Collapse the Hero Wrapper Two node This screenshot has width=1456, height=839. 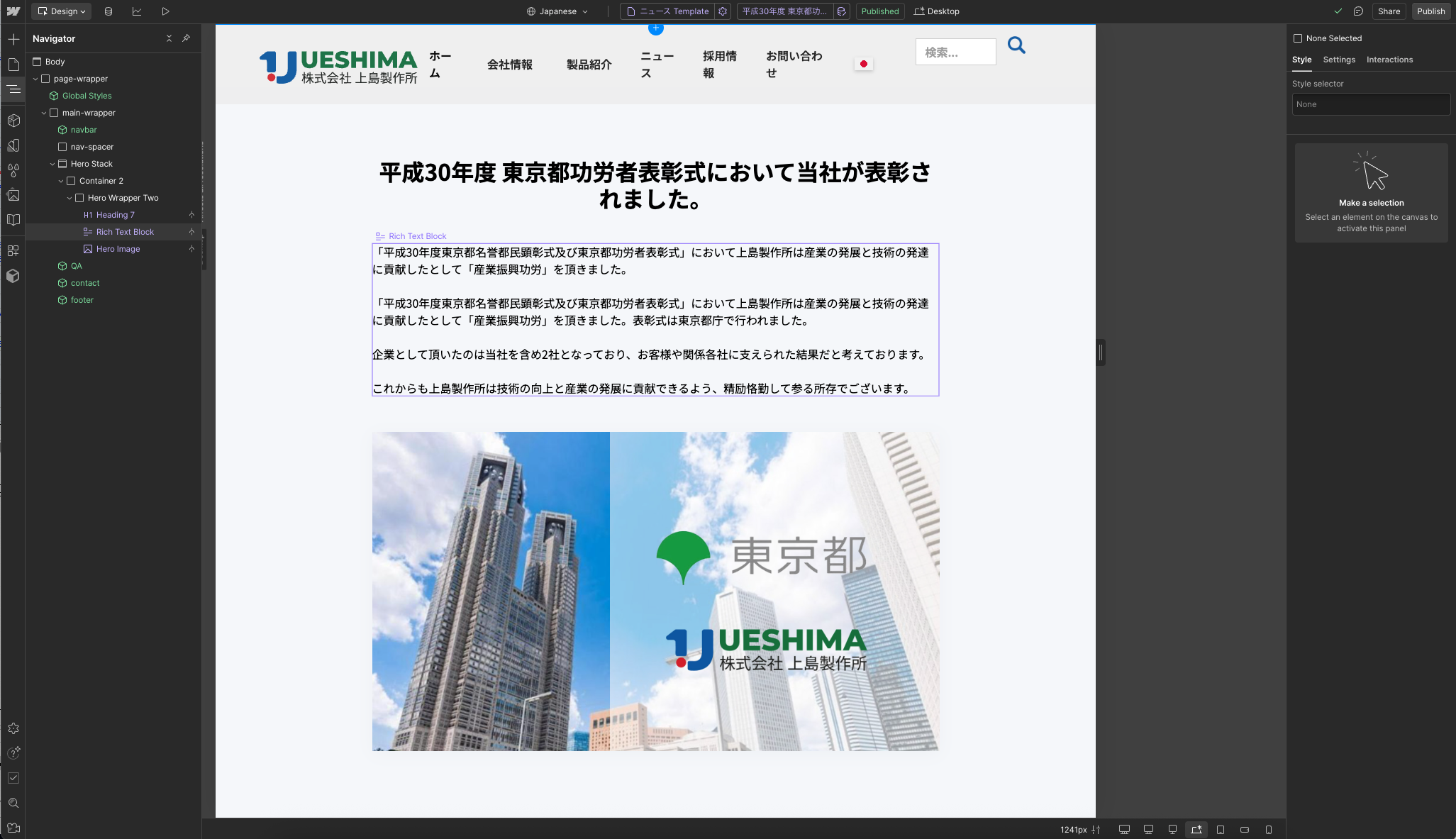coord(70,198)
